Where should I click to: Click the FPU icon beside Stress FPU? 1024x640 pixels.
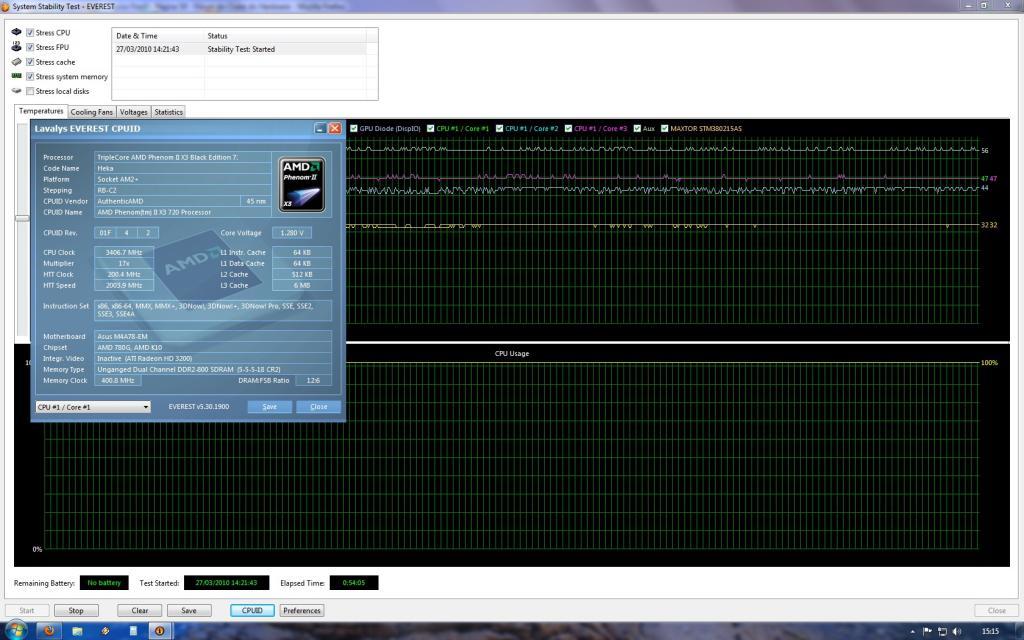coord(16,46)
